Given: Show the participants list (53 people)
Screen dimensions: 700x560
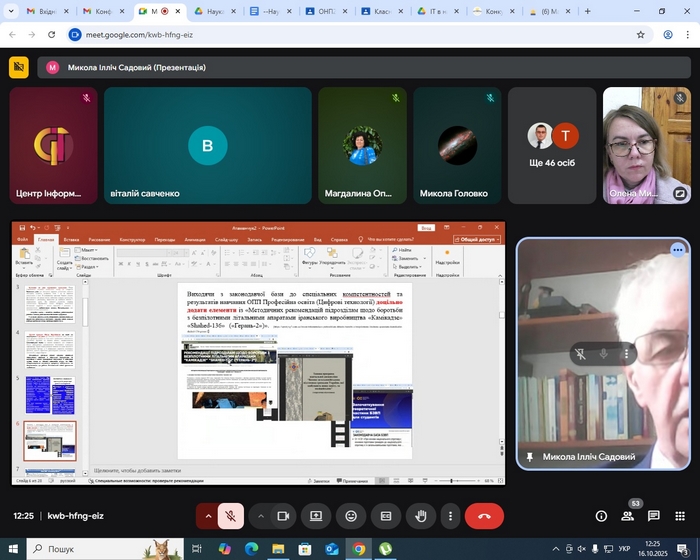Looking at the screenshot, I should click(628, 516).
